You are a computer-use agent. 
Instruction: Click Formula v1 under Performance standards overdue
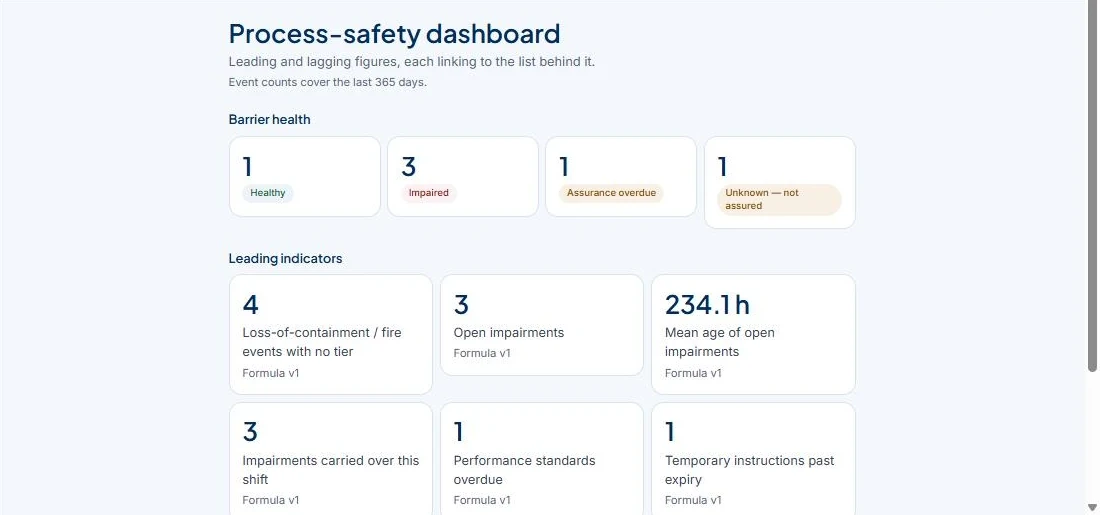click(x=482, y=500)
